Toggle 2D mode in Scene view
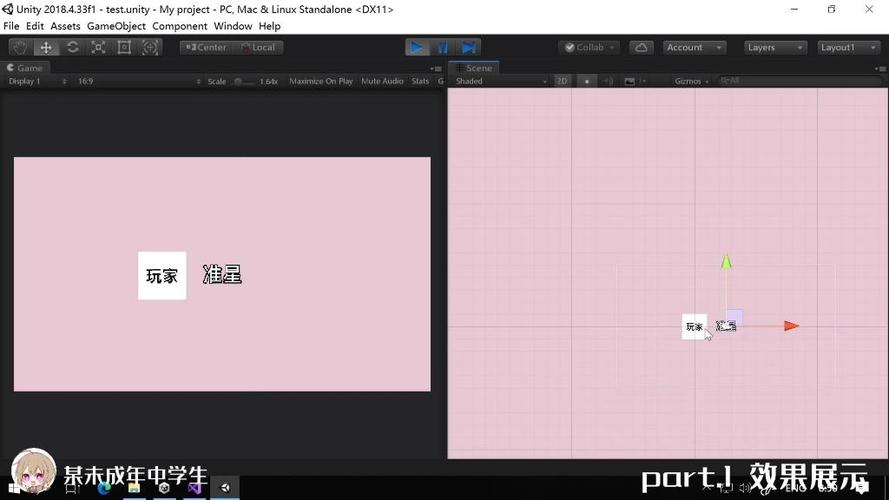Screen dimensions: 889x500 point(562,81)
